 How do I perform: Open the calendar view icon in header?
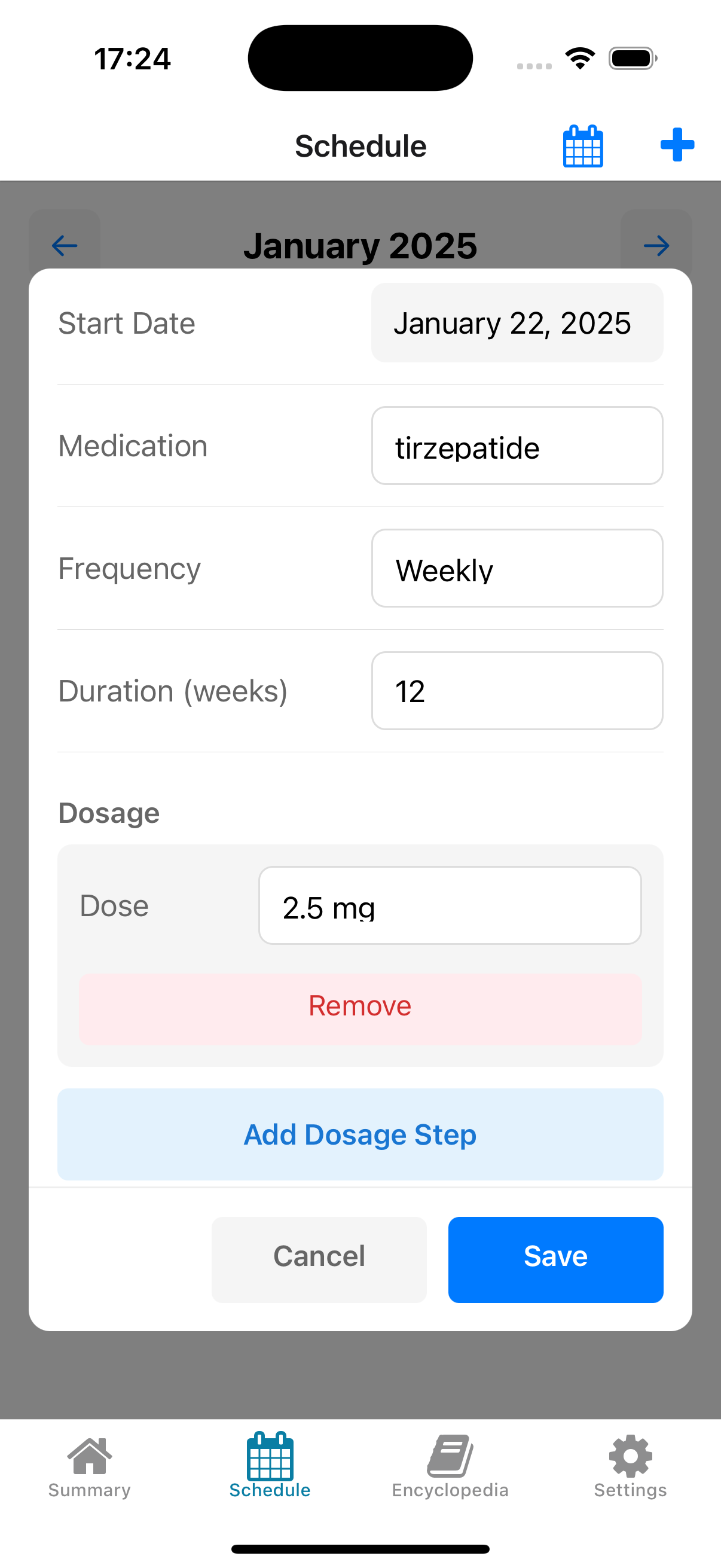(582, 145)
